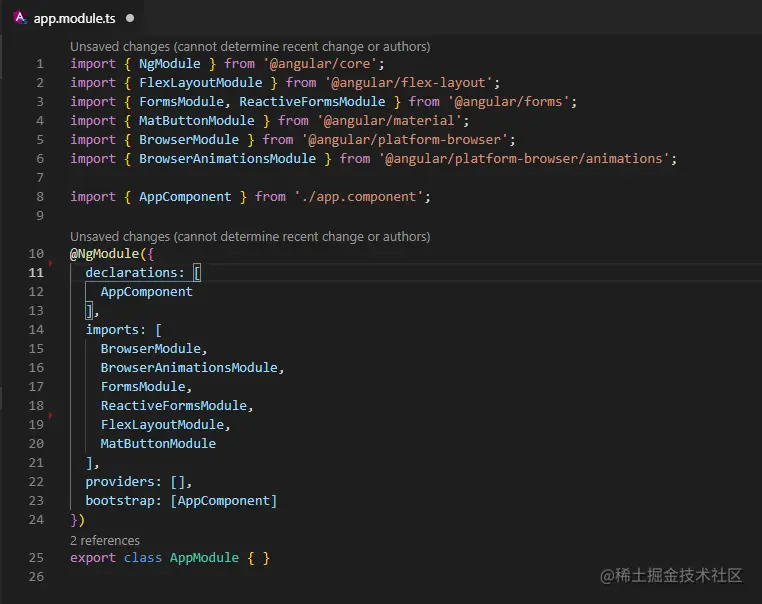Viewport: 762px width, 604px height.
Task: Click the '@angular/platform-browser' string on line 5
Action: [404, 139]
